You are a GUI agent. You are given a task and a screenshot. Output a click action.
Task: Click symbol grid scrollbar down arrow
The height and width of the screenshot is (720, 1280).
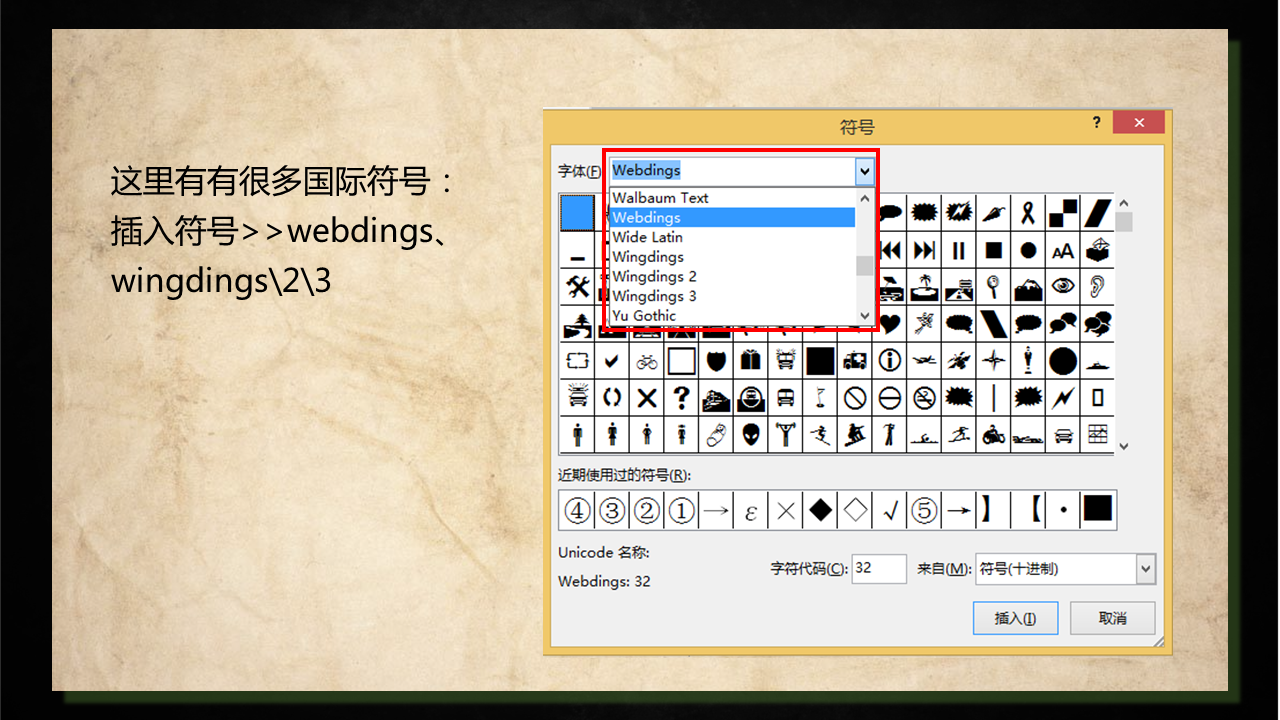(x=1124, y=445)
